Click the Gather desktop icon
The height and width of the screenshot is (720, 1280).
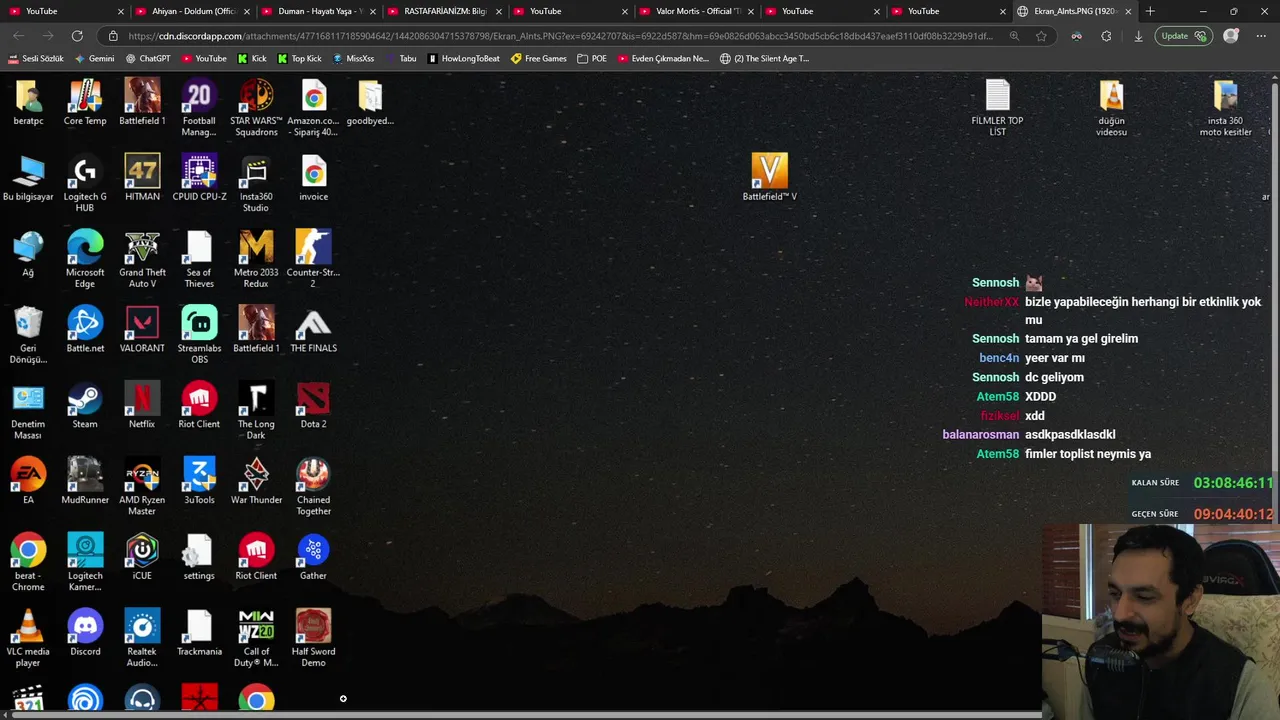pyautogui.click(x=313, y=558)
